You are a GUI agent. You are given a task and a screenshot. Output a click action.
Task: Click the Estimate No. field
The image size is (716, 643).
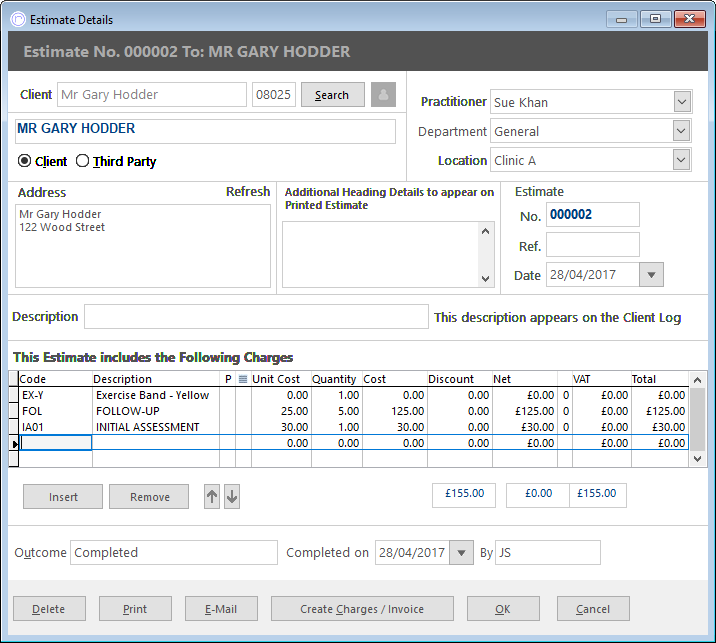[x=593, y=215]
